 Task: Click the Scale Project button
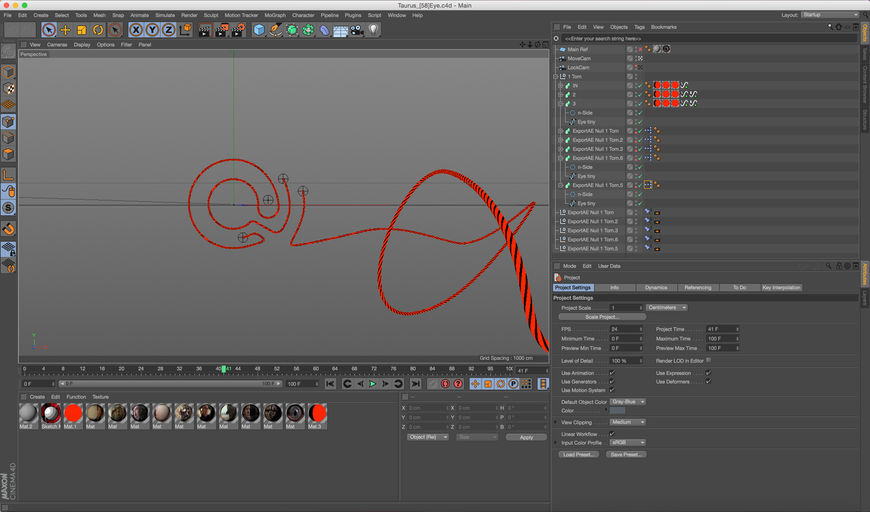coord(602,316)
